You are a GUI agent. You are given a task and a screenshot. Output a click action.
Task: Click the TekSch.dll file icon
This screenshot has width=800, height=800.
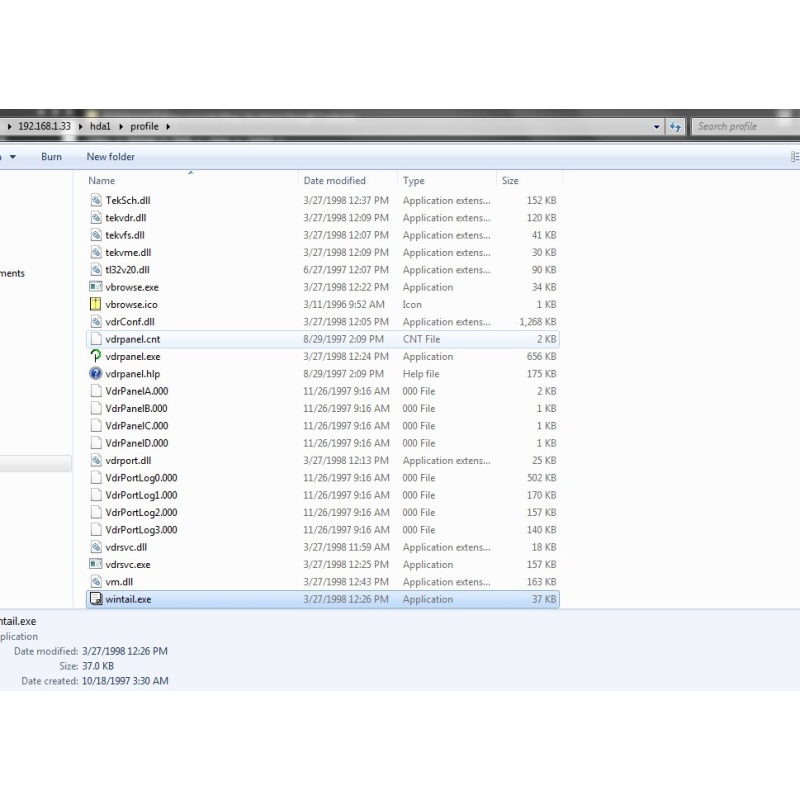point(96,201)
